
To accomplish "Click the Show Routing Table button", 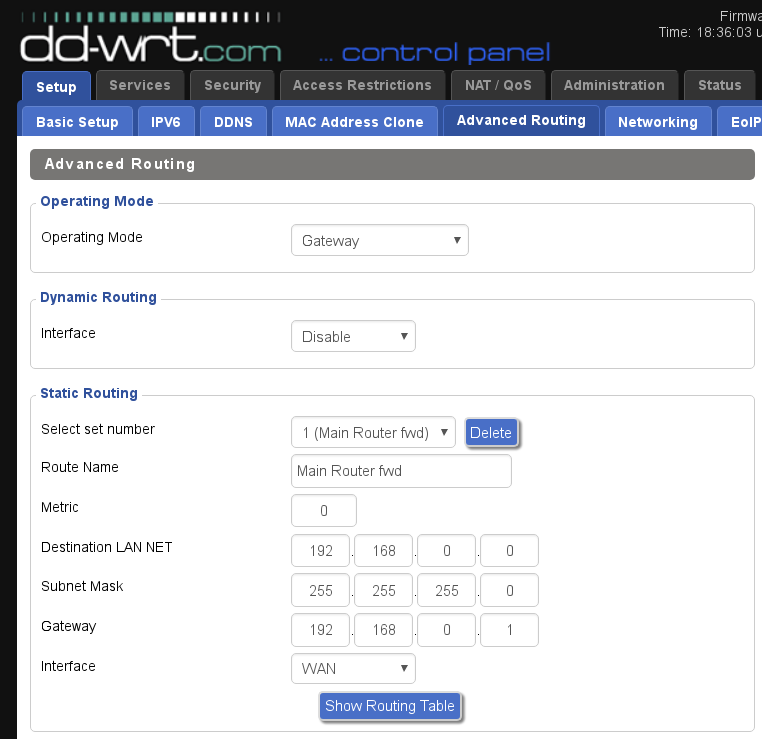I will coord(390,706).
